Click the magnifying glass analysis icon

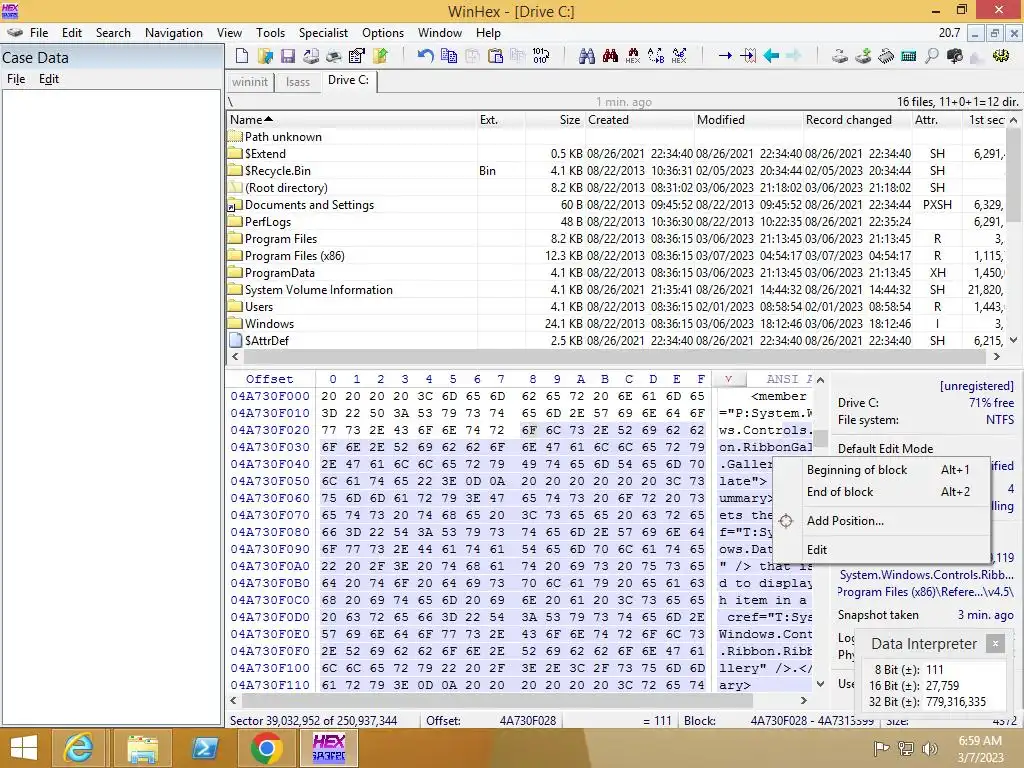click(932, 56)
